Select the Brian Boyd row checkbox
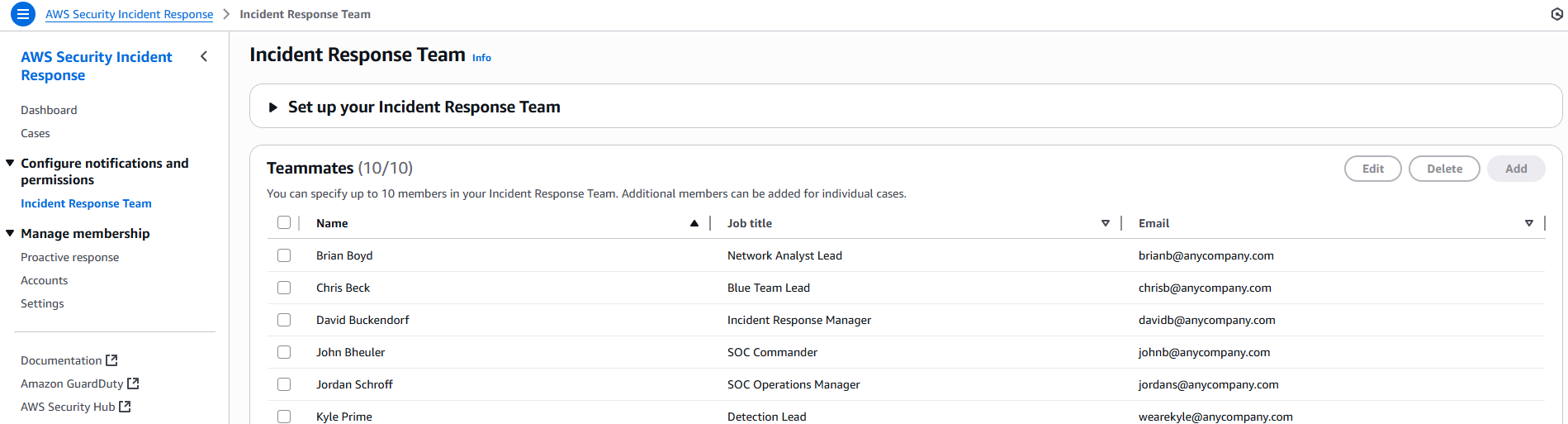The height and width of the screenshot is (424, 1568). point(284,255)
